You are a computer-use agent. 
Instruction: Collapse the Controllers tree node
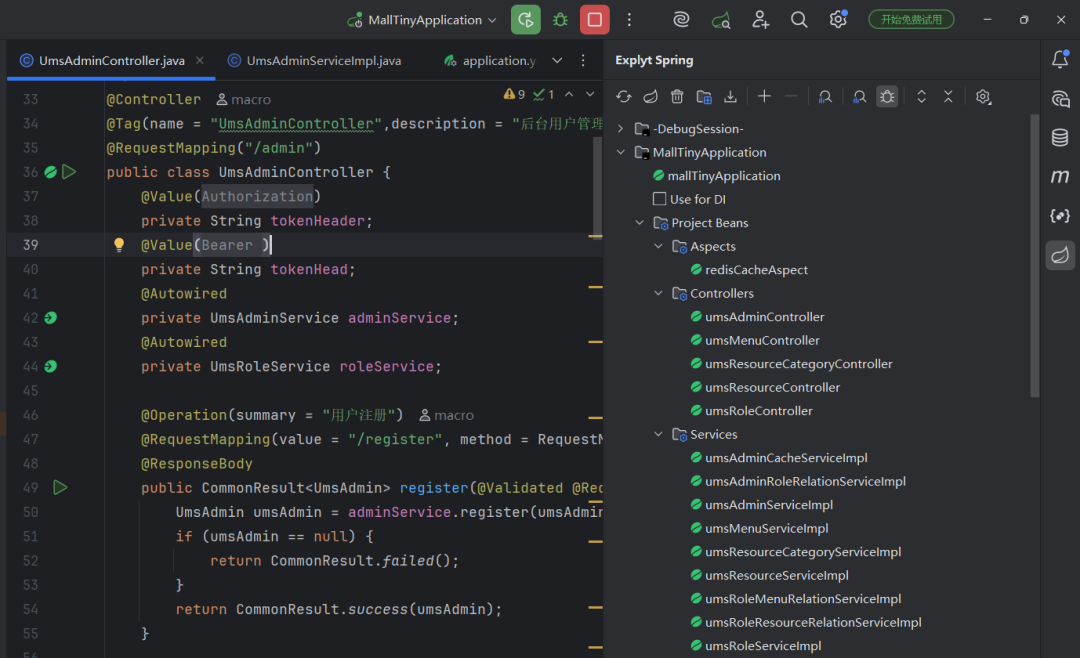(x=658, y=294)
